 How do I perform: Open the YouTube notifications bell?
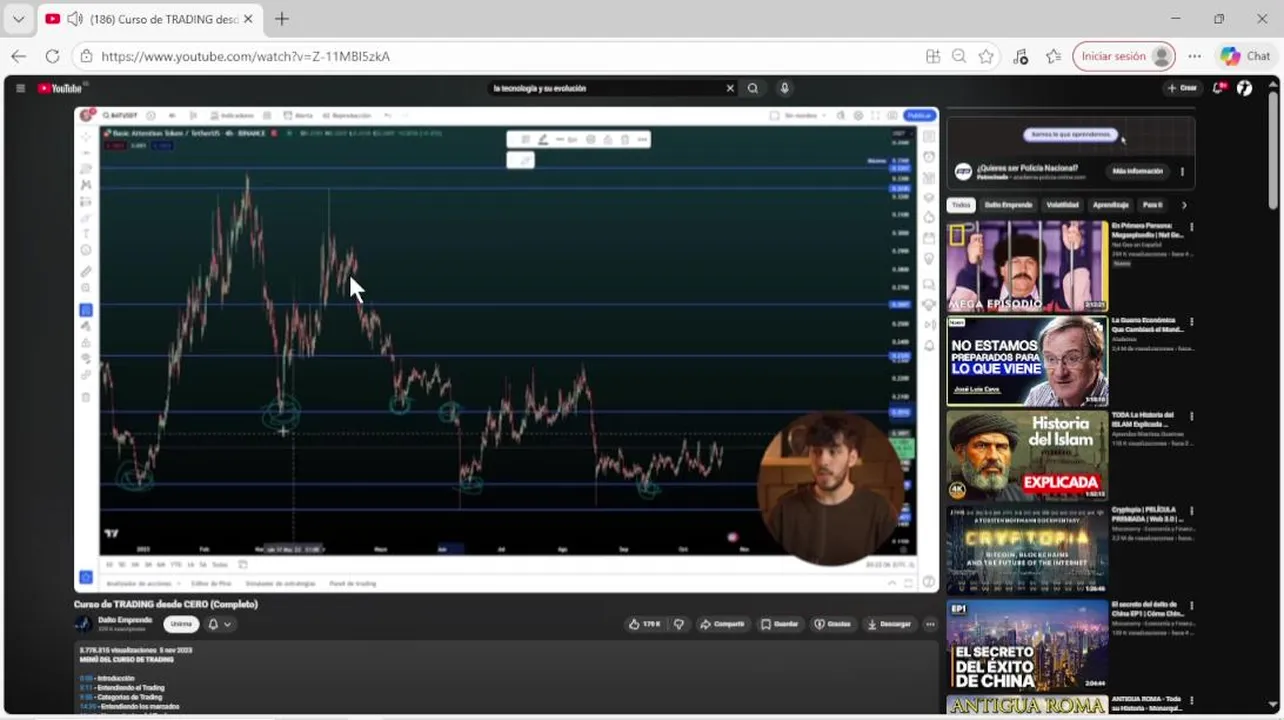coord(1219,88)
